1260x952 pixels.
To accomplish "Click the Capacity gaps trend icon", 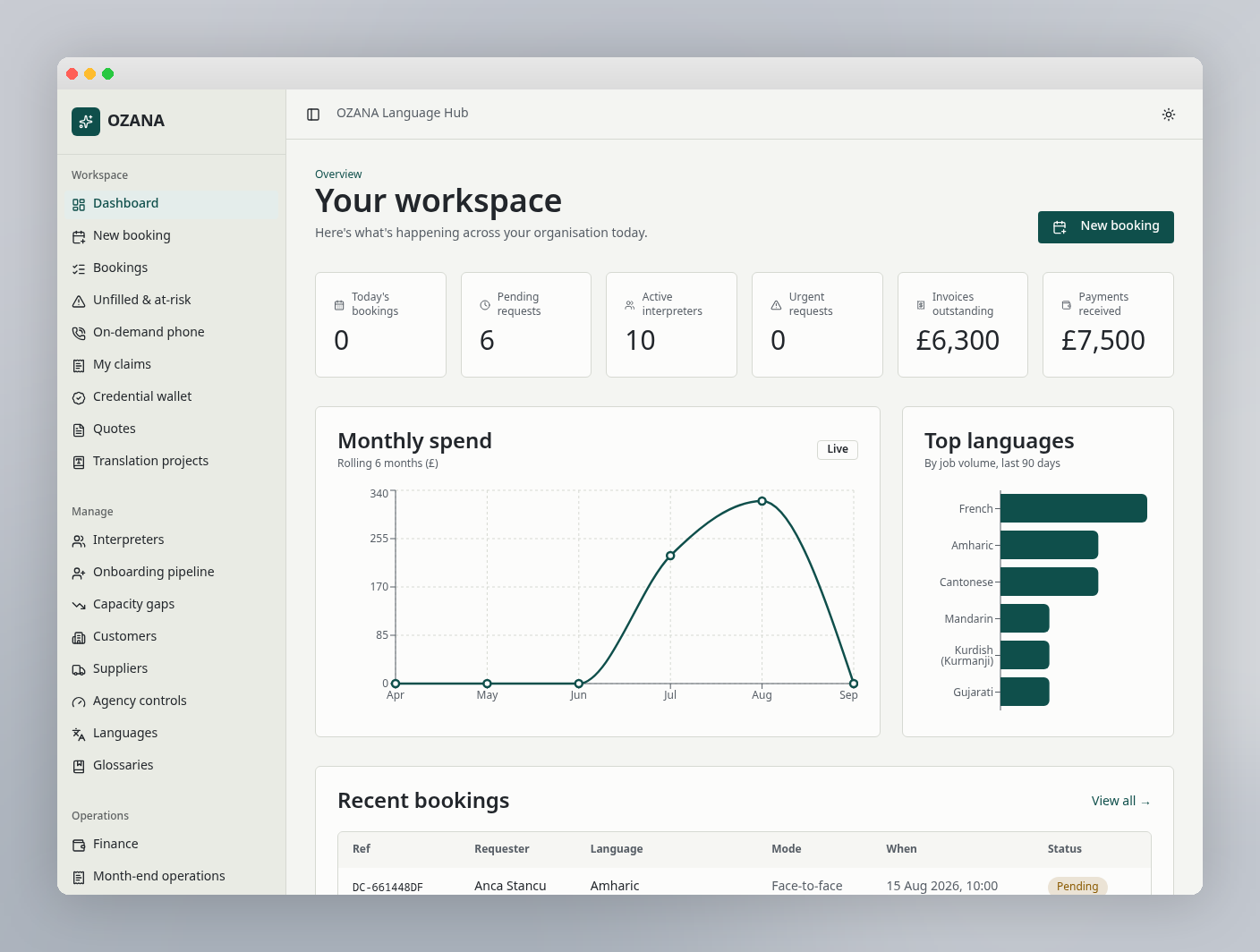I will click(79, 606).
